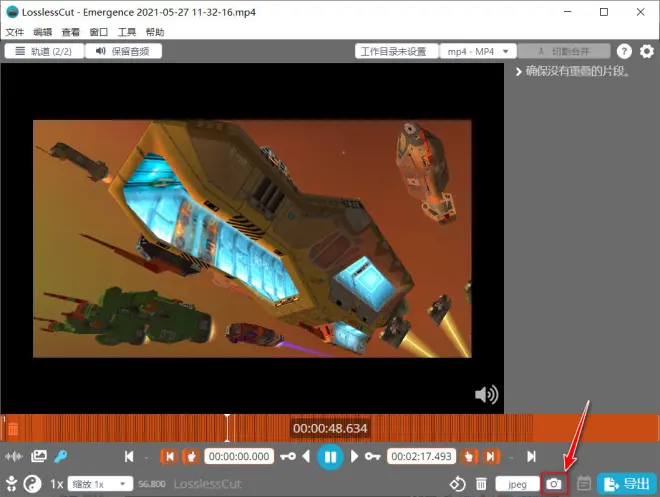Open the 编辑 menu
Image resolution: width=660 pixels, height=497 pixels.
(43, 32)
